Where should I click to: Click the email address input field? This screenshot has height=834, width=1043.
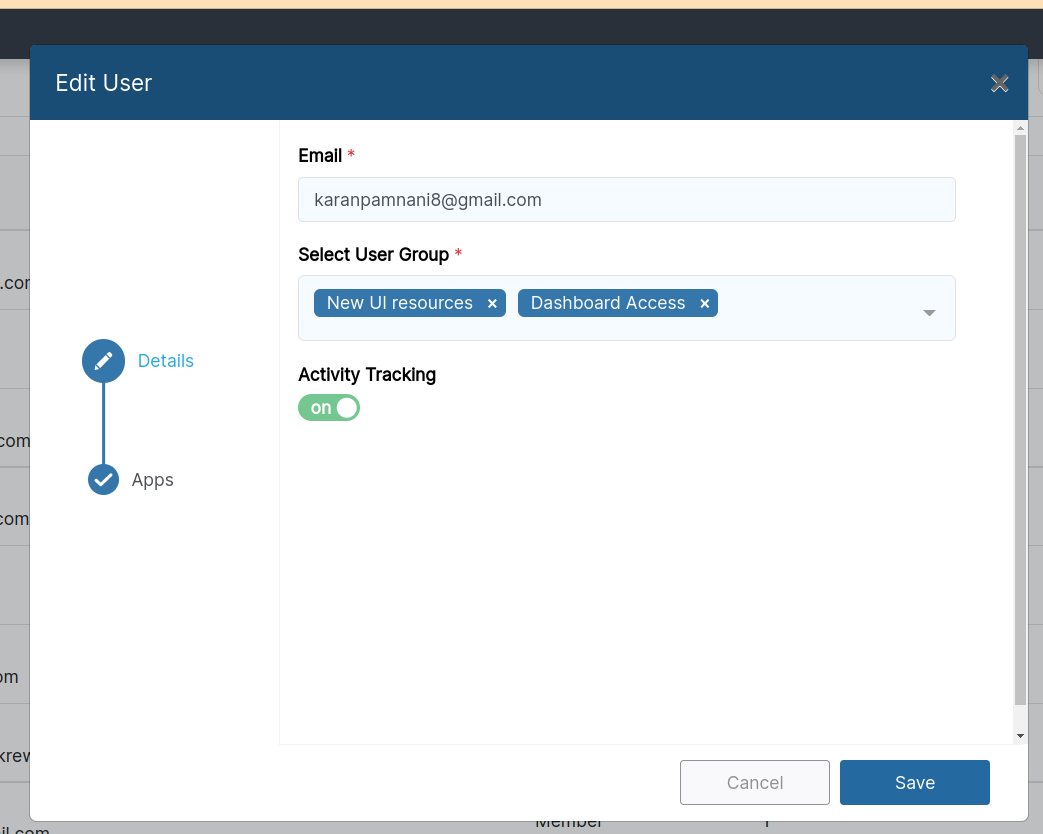click(x=626, y=199)
